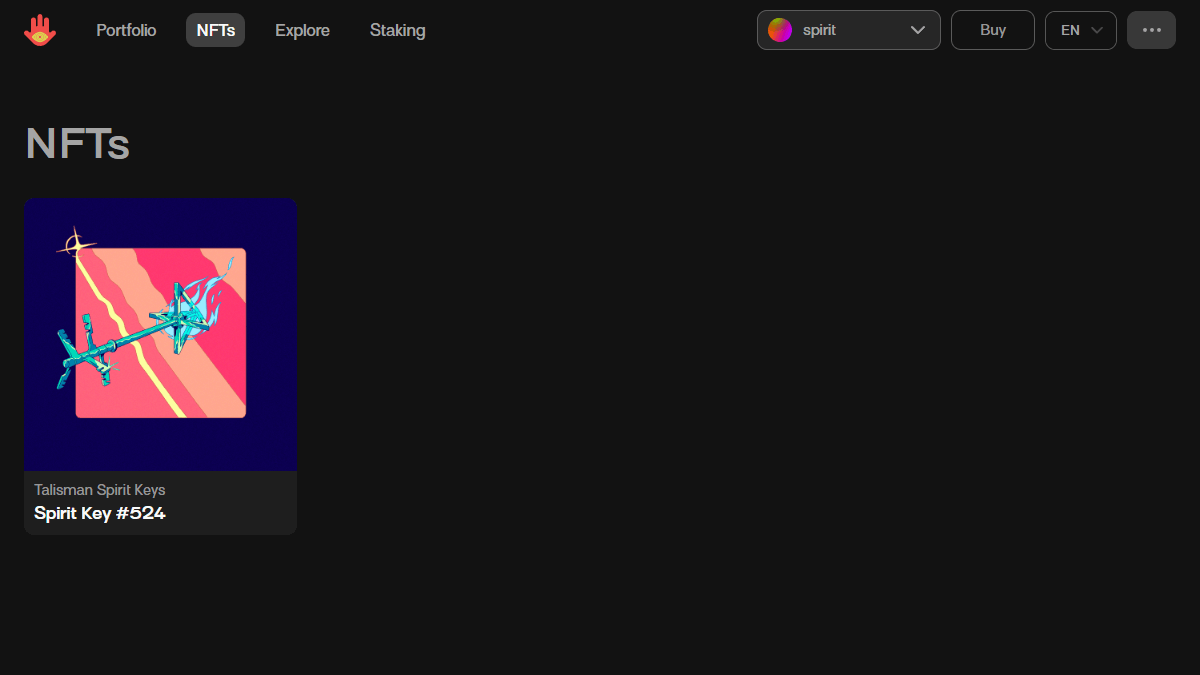Open the EN language dropdown
This screenshot has width=1200, height=675.
pyautogui.click(x=1070, y=30)
